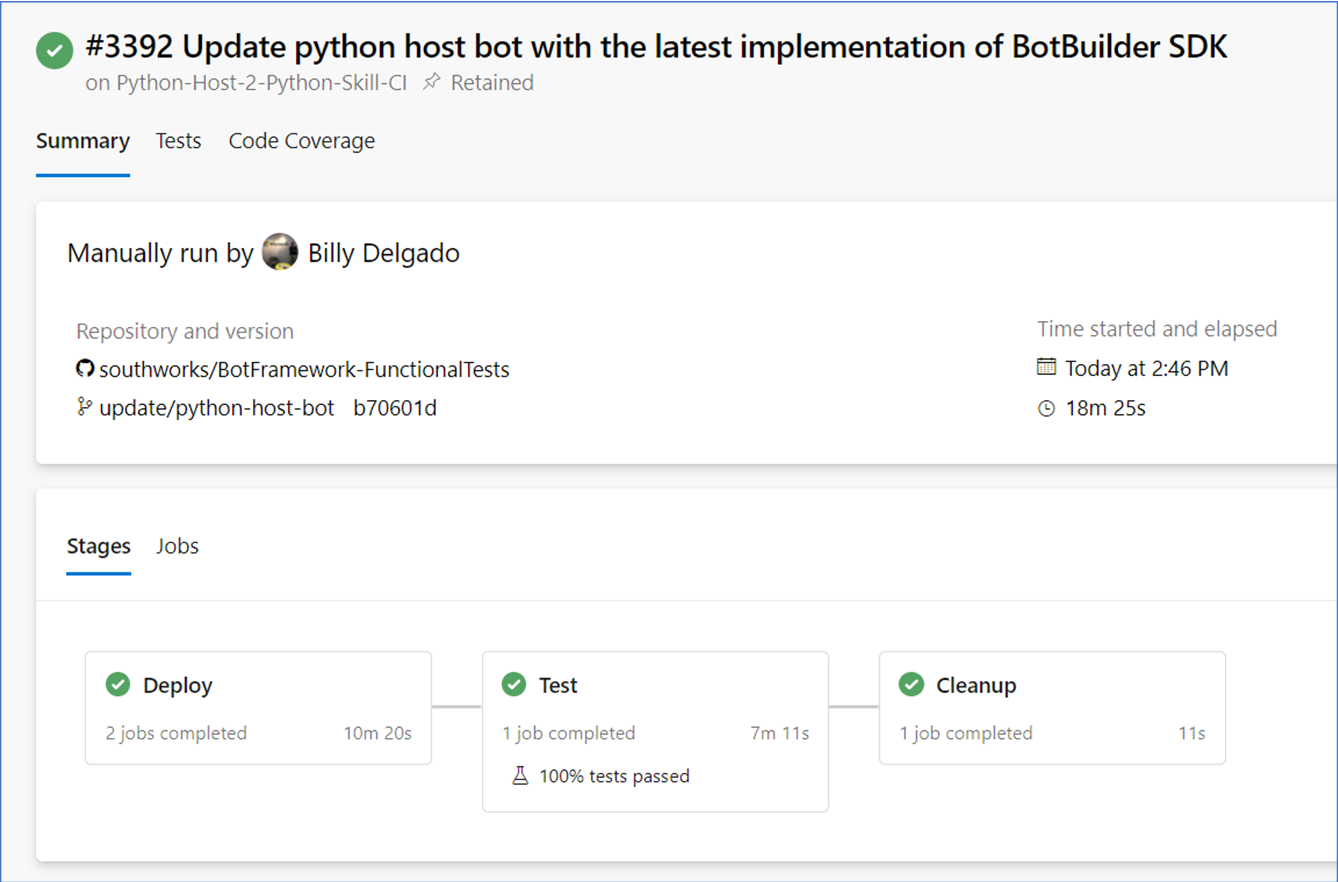Click the calendar icon beside start time

pyautogui.click(x=1046, y=367)
